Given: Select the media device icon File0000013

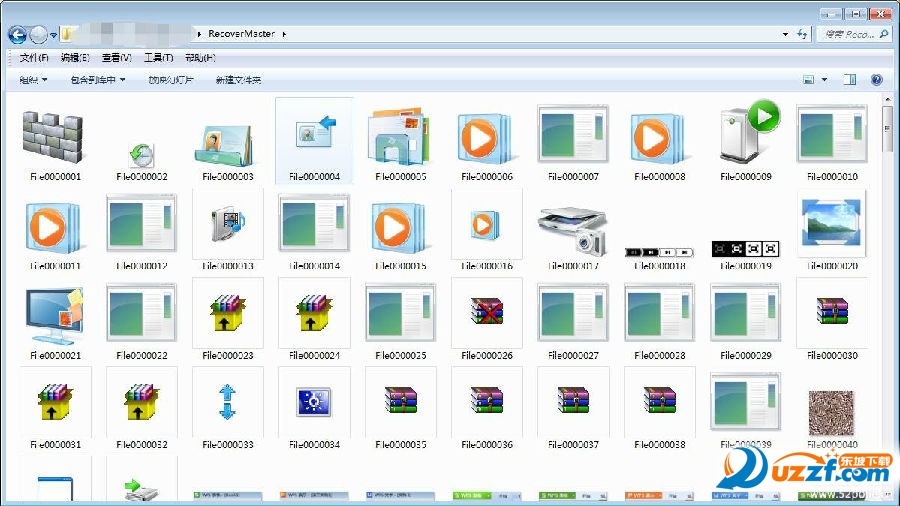Looking at the screenshot, I should click(x=228, y=225).
